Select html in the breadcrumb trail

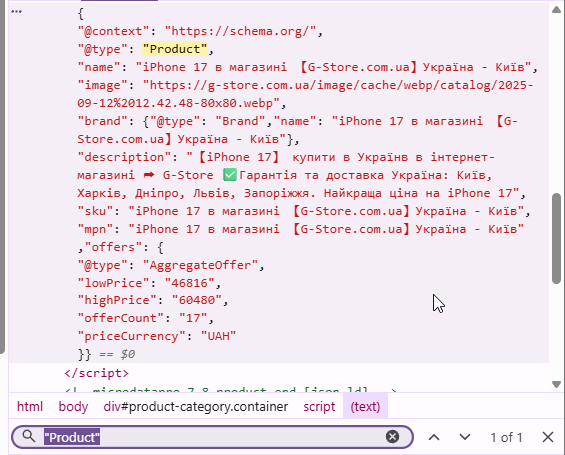click(30, 407)
